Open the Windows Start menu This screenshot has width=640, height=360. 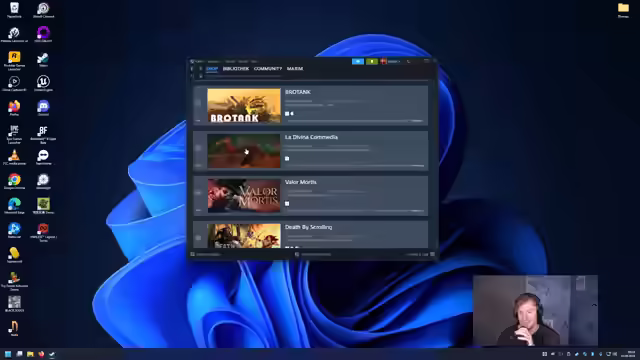(8, 354)
